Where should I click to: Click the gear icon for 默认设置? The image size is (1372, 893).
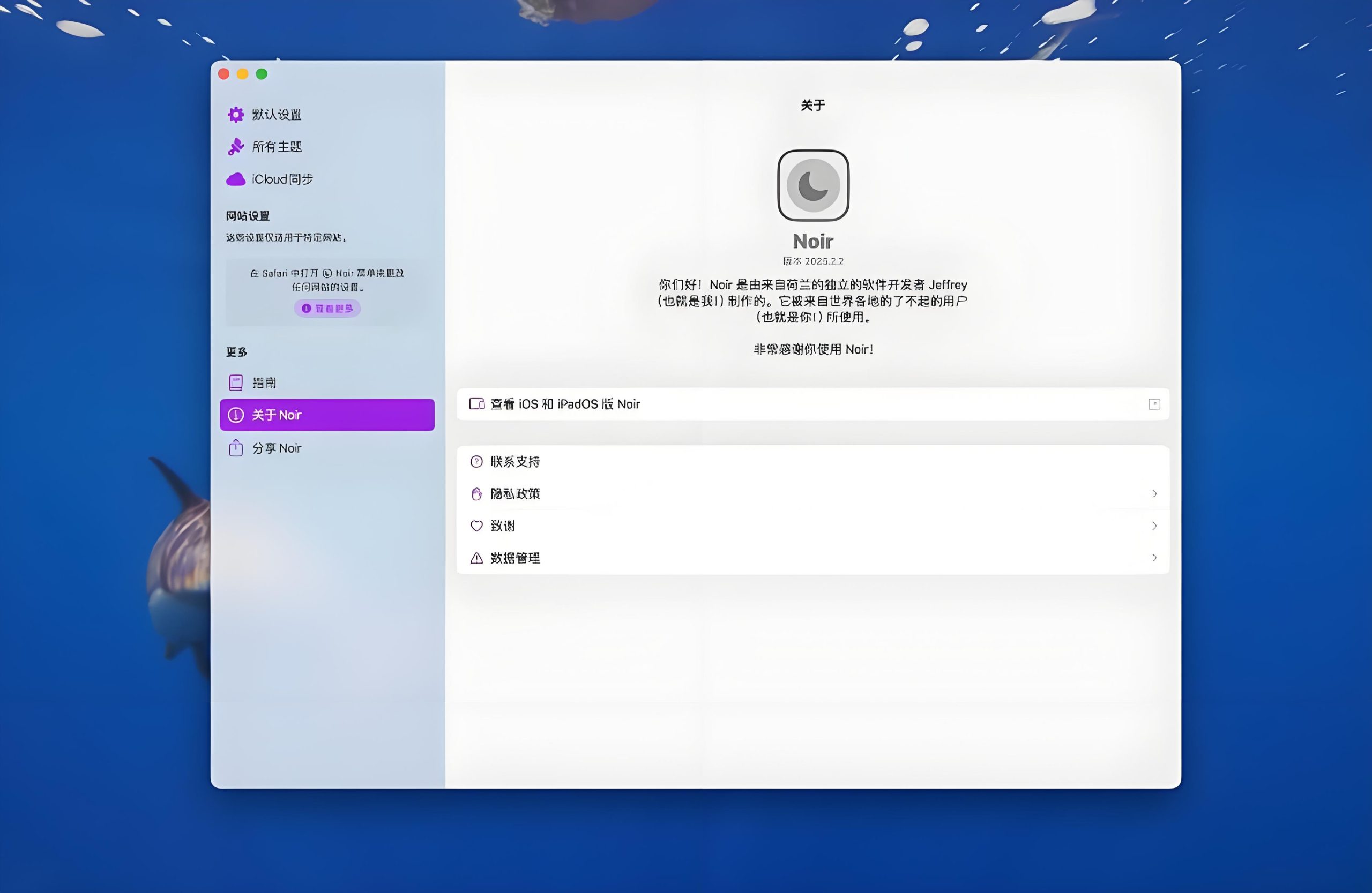235,115
